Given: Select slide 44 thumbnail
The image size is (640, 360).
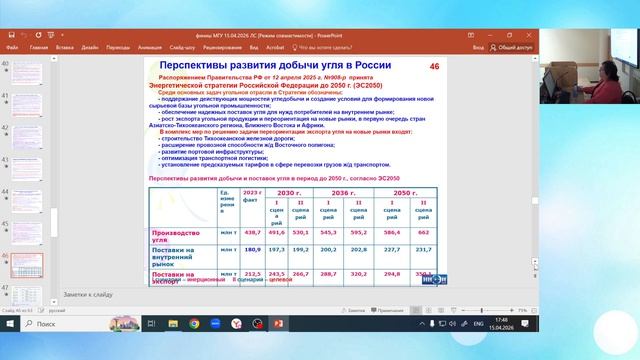Looking at the screenshot, I should (27, 201).
